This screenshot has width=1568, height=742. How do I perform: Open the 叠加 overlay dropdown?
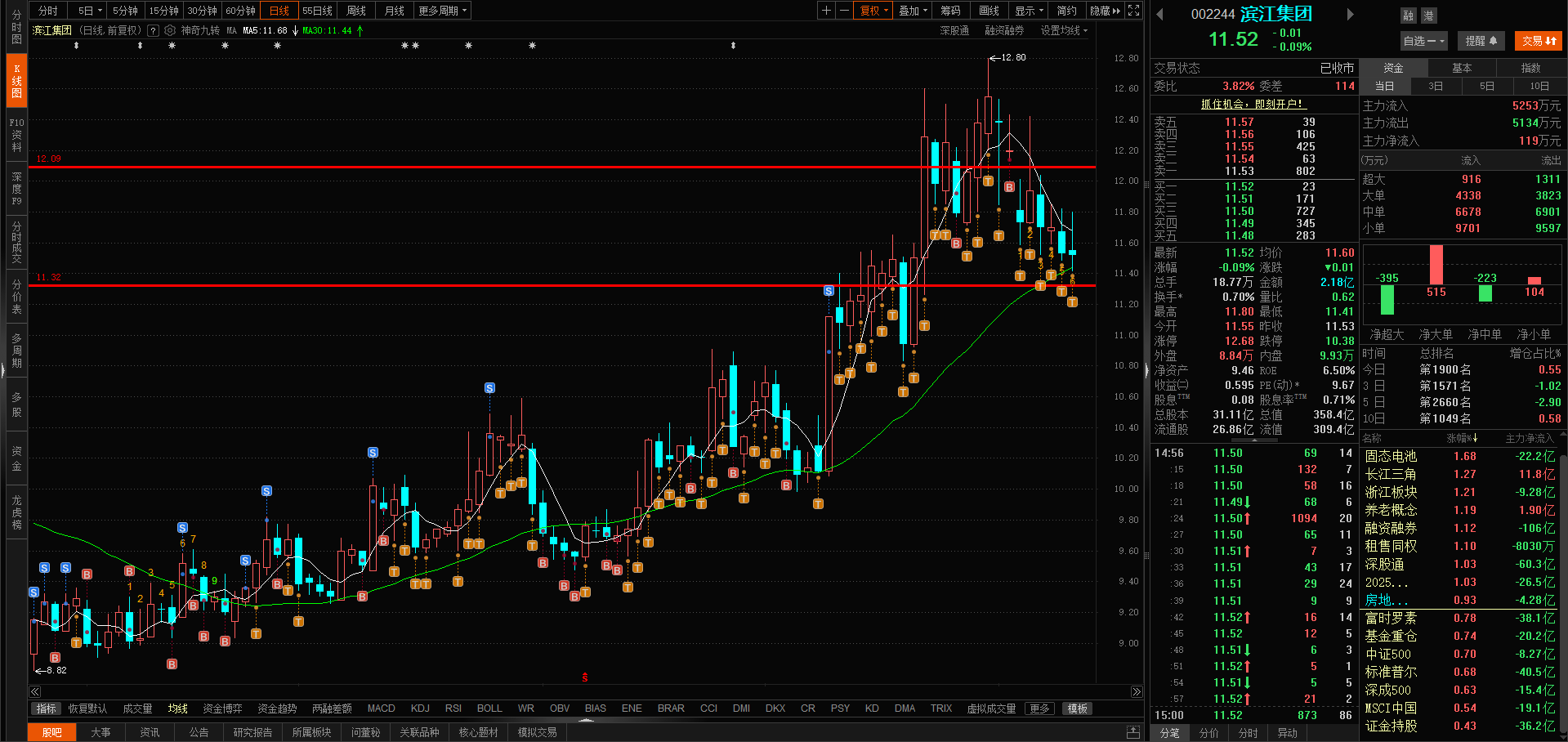[913, 11]
